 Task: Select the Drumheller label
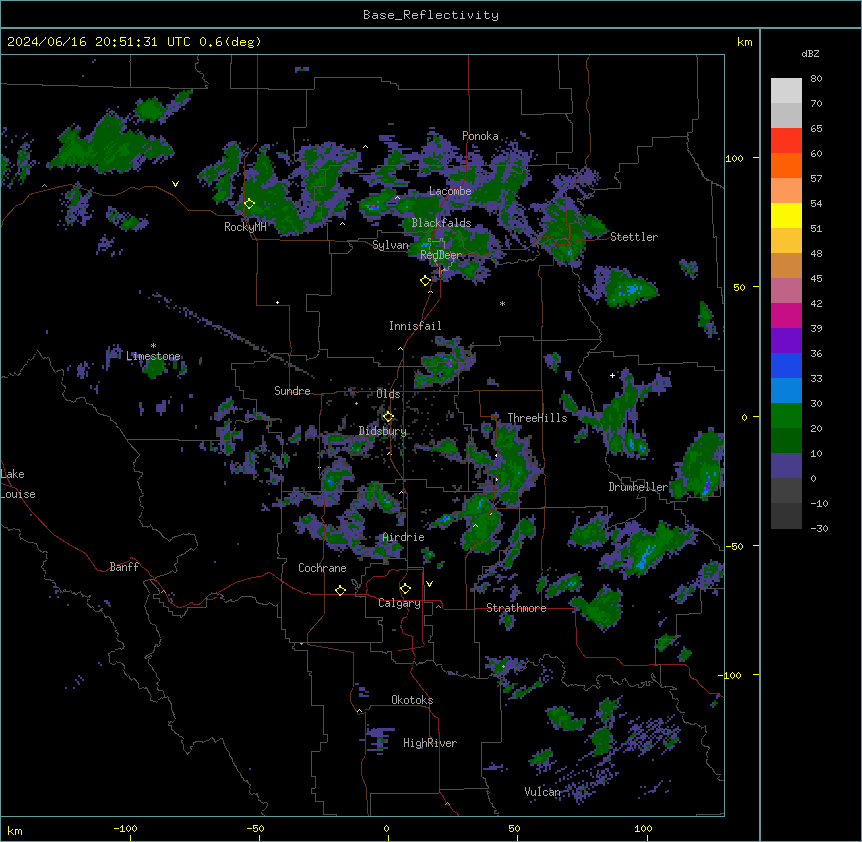click(x=638, y=487)
